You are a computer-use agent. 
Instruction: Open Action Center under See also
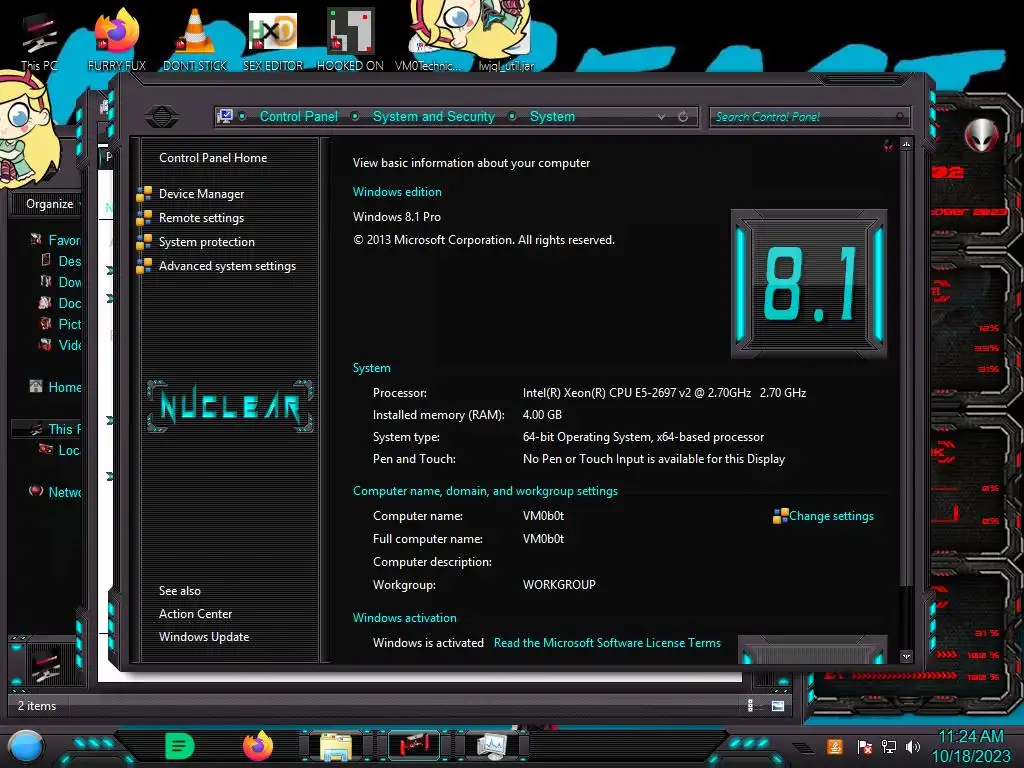tap(195, 614)
